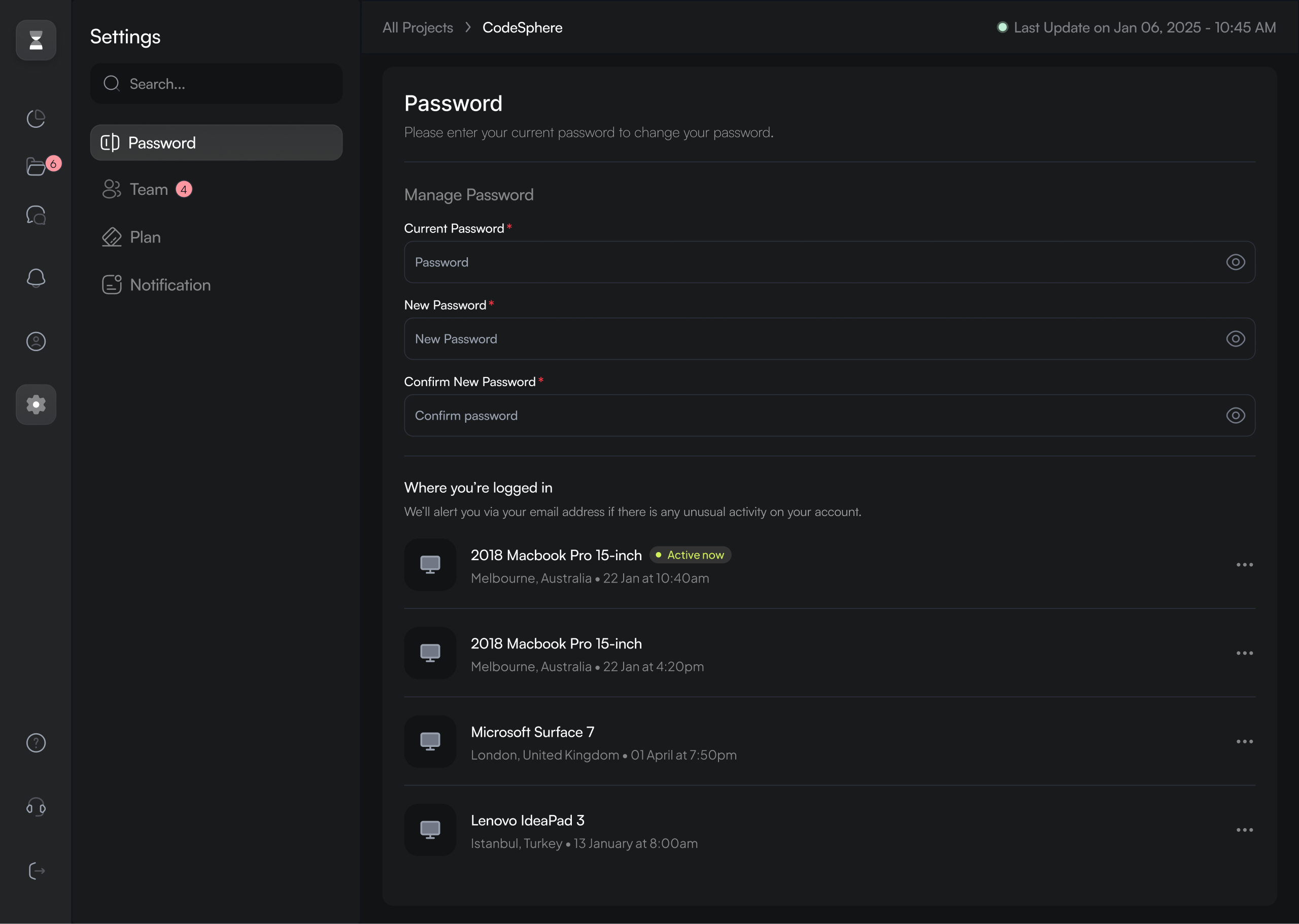Open the user profile icon in sidebar
The image size is (1299, 924).
pyautogui.click(x=36, y=341)
